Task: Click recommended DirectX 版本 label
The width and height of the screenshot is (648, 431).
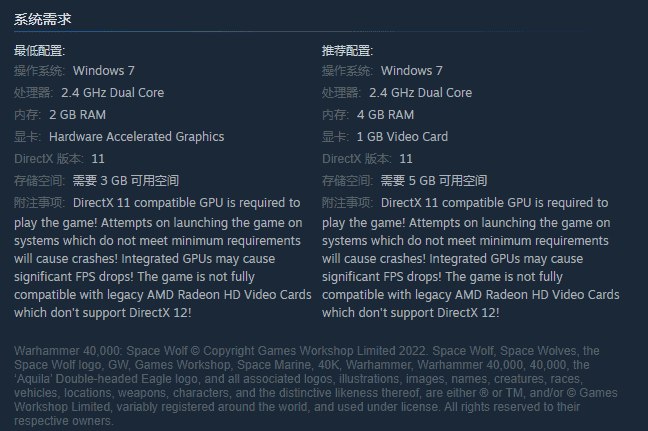Action: pos(357,159)
